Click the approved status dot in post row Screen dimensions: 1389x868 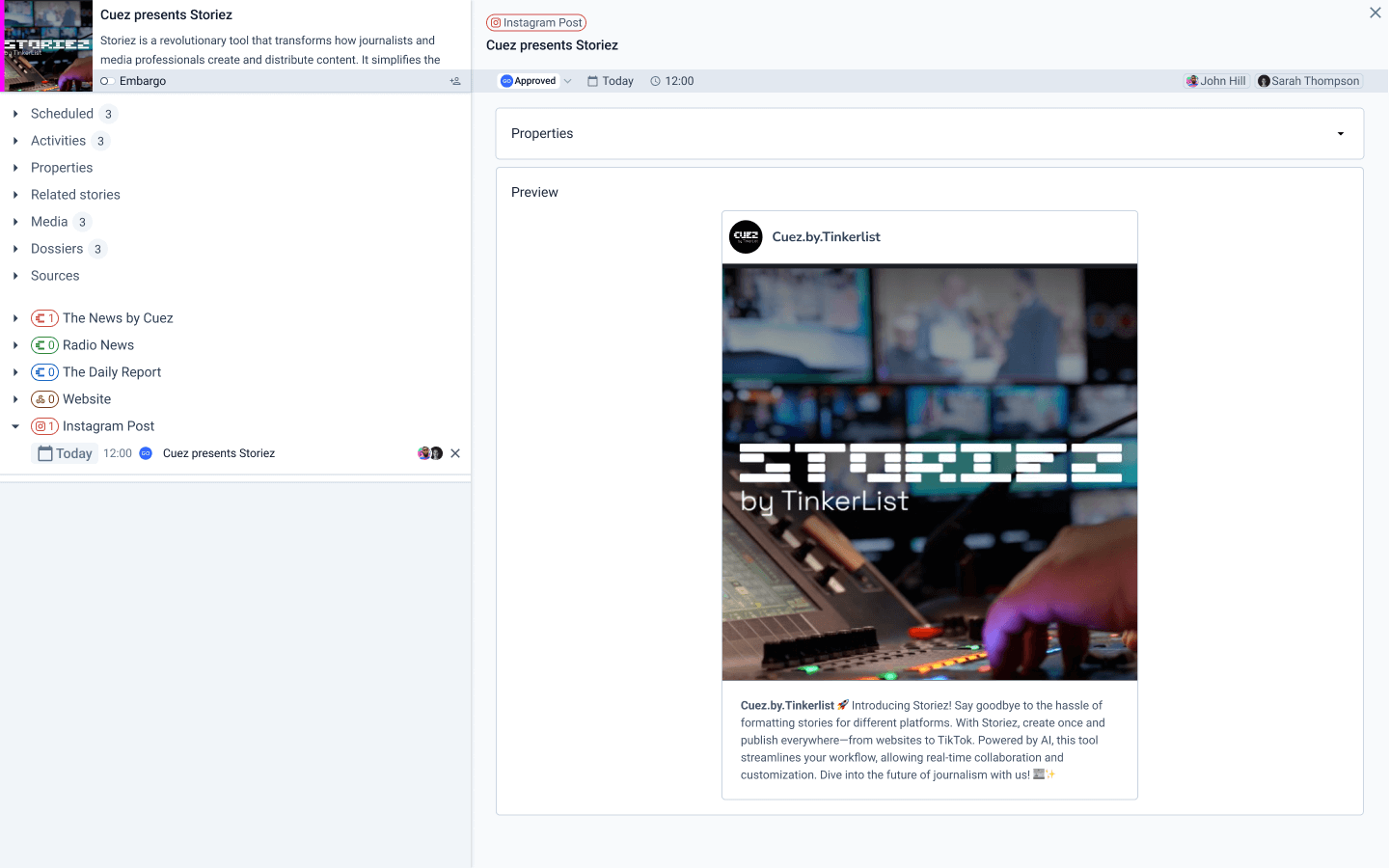(146, 453)
